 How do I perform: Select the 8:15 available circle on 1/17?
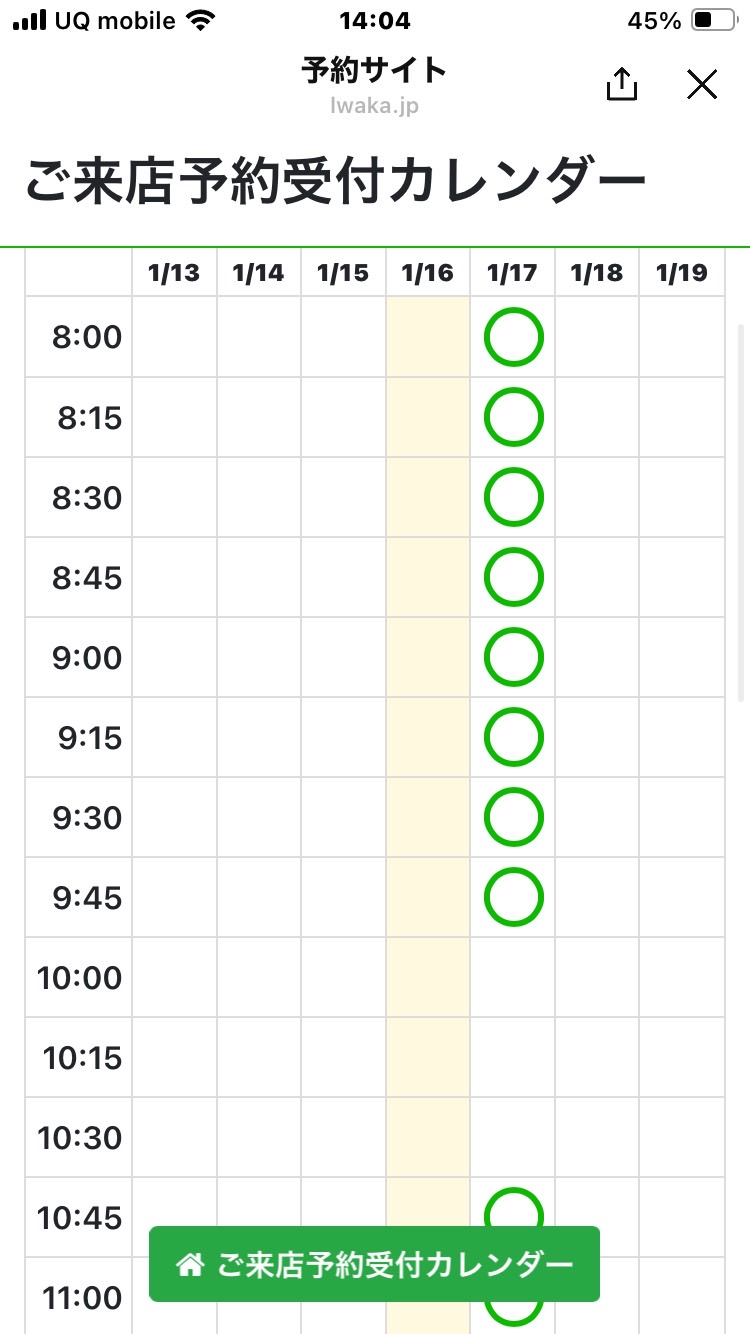[x=514, y=417]
